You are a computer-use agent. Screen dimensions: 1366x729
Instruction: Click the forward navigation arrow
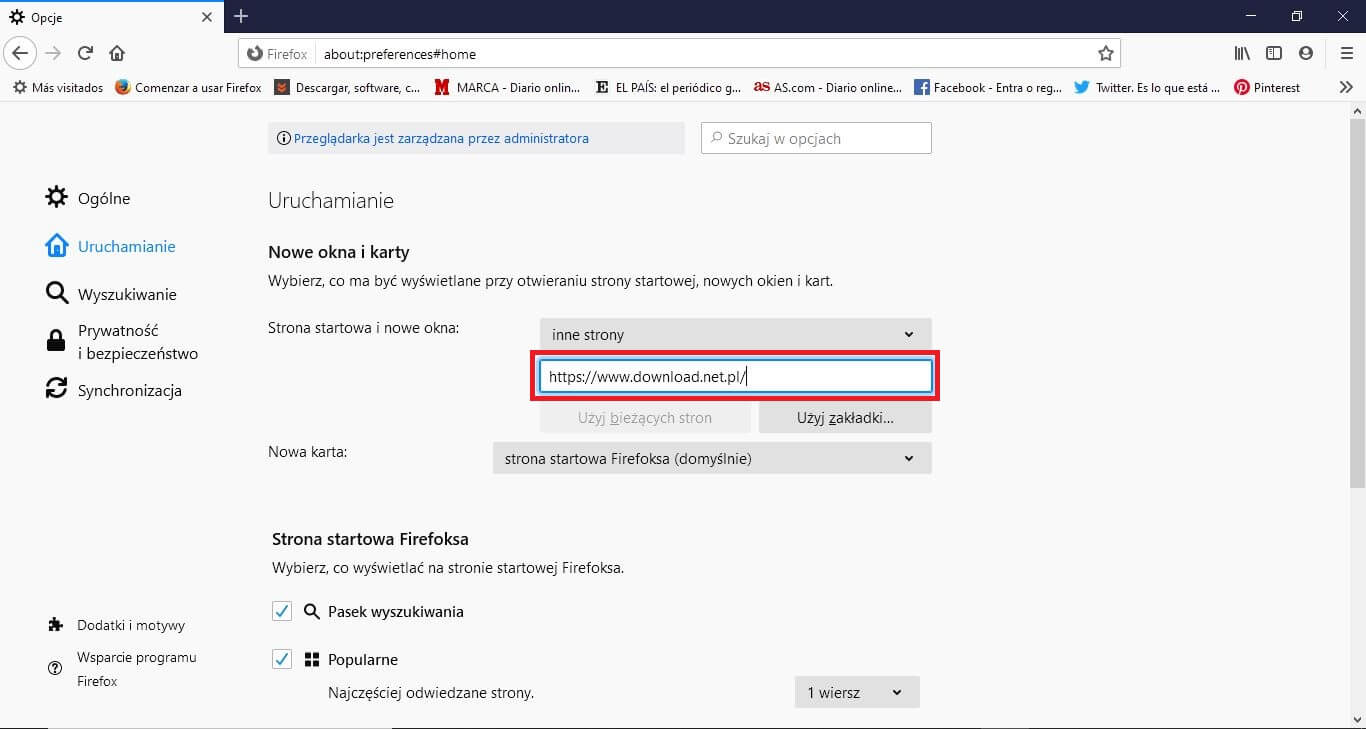tap(53, 53)
